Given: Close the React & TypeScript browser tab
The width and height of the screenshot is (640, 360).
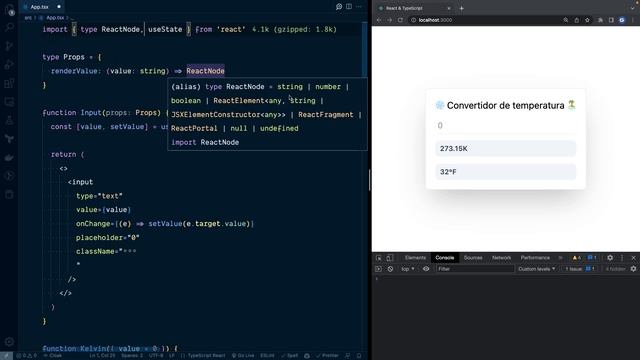Looking at the screenshot, I should click(449, 8).
